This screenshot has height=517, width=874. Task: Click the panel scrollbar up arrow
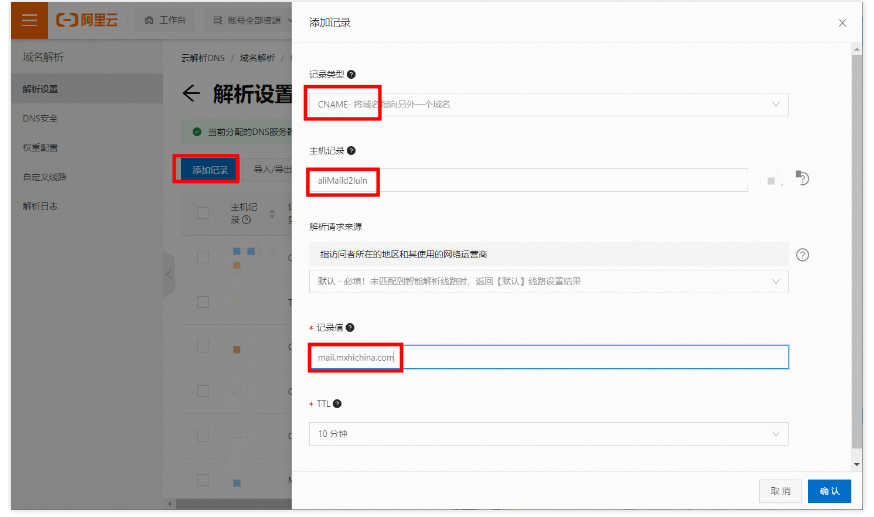coord(857,50)
